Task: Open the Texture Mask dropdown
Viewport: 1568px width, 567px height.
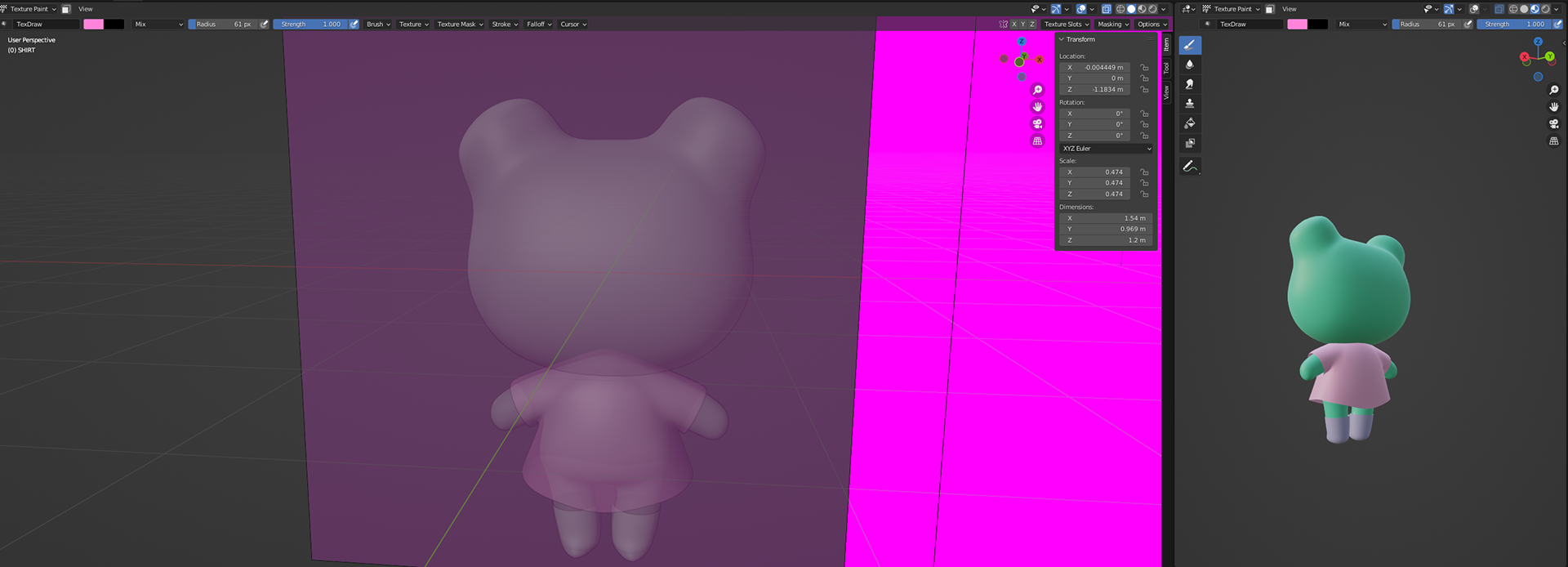Action: tap(460, 25)
